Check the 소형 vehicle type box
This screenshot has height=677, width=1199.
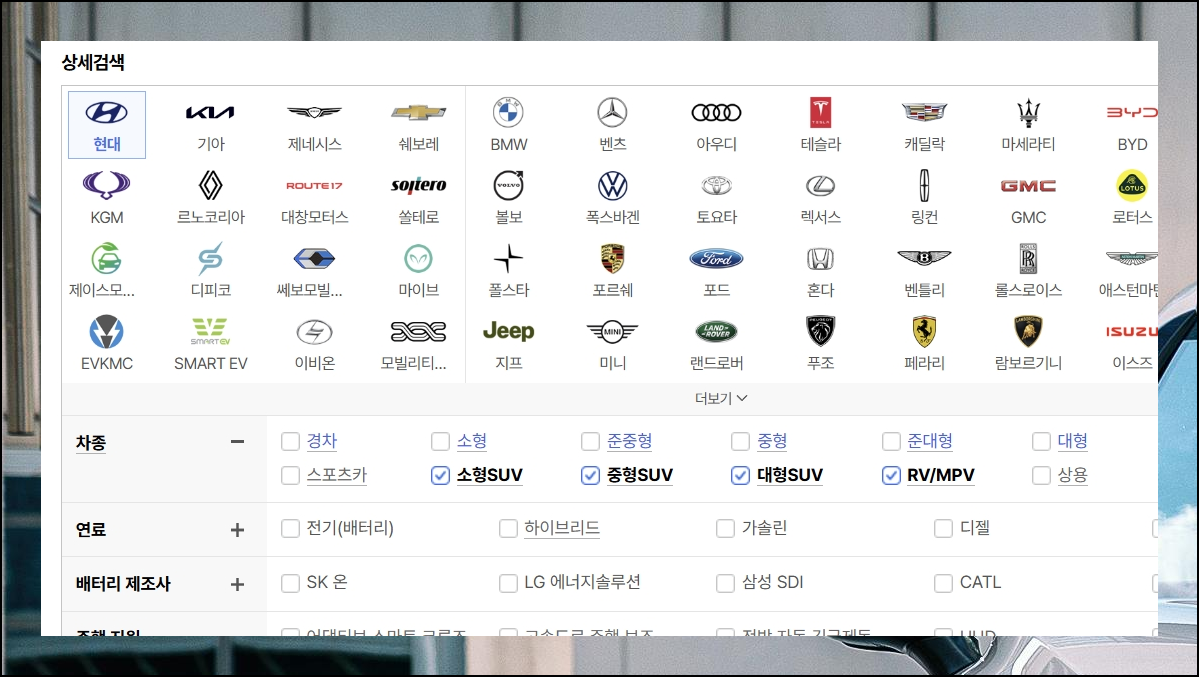pos(440,441)
